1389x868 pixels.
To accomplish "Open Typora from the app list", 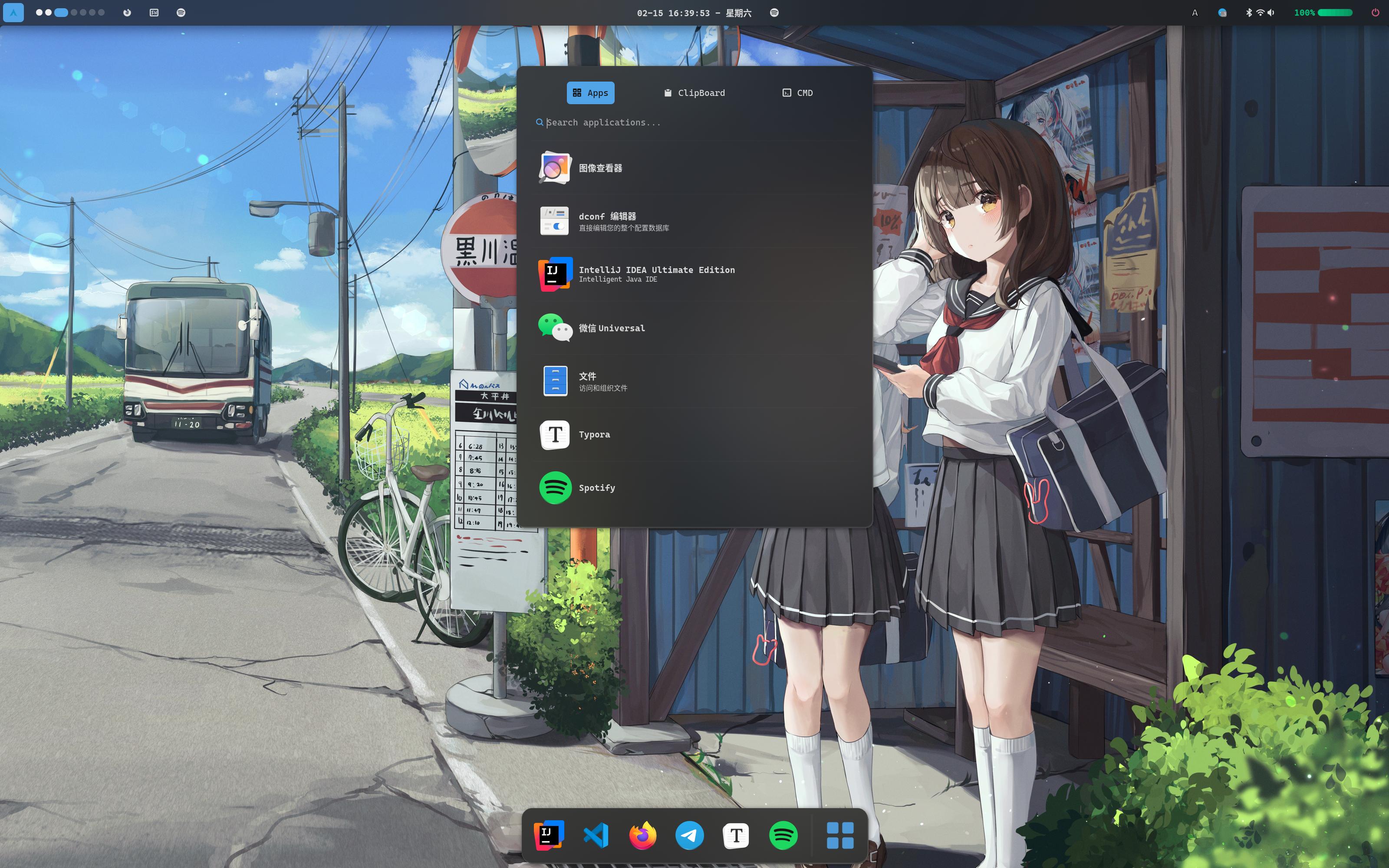I will coord(594,434).
